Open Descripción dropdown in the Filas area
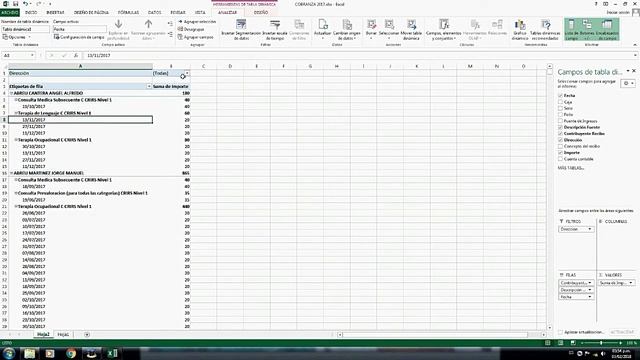Screen dimensions: 640x360 (589, 290)
